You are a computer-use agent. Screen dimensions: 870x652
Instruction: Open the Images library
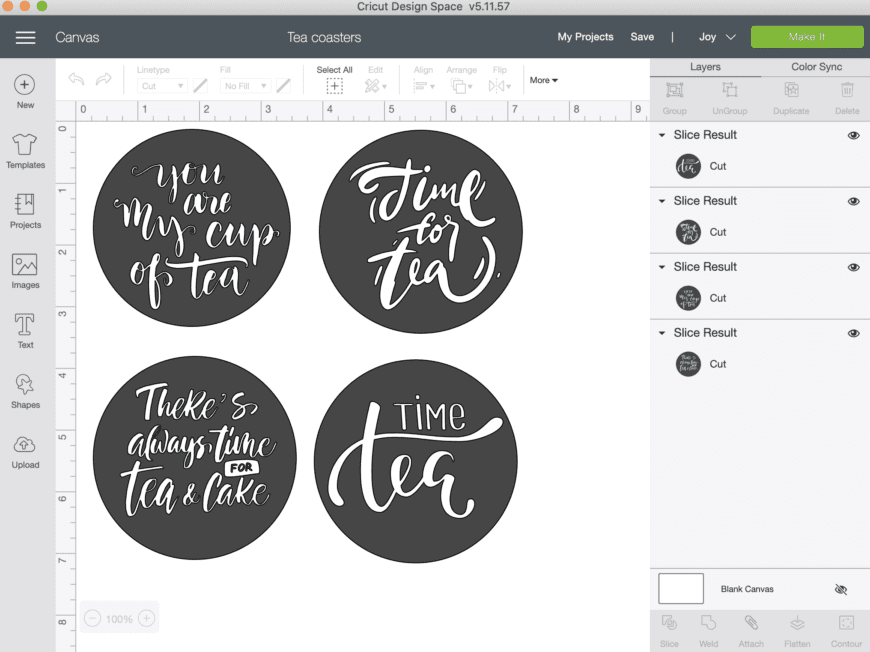(x=25, y=271)
